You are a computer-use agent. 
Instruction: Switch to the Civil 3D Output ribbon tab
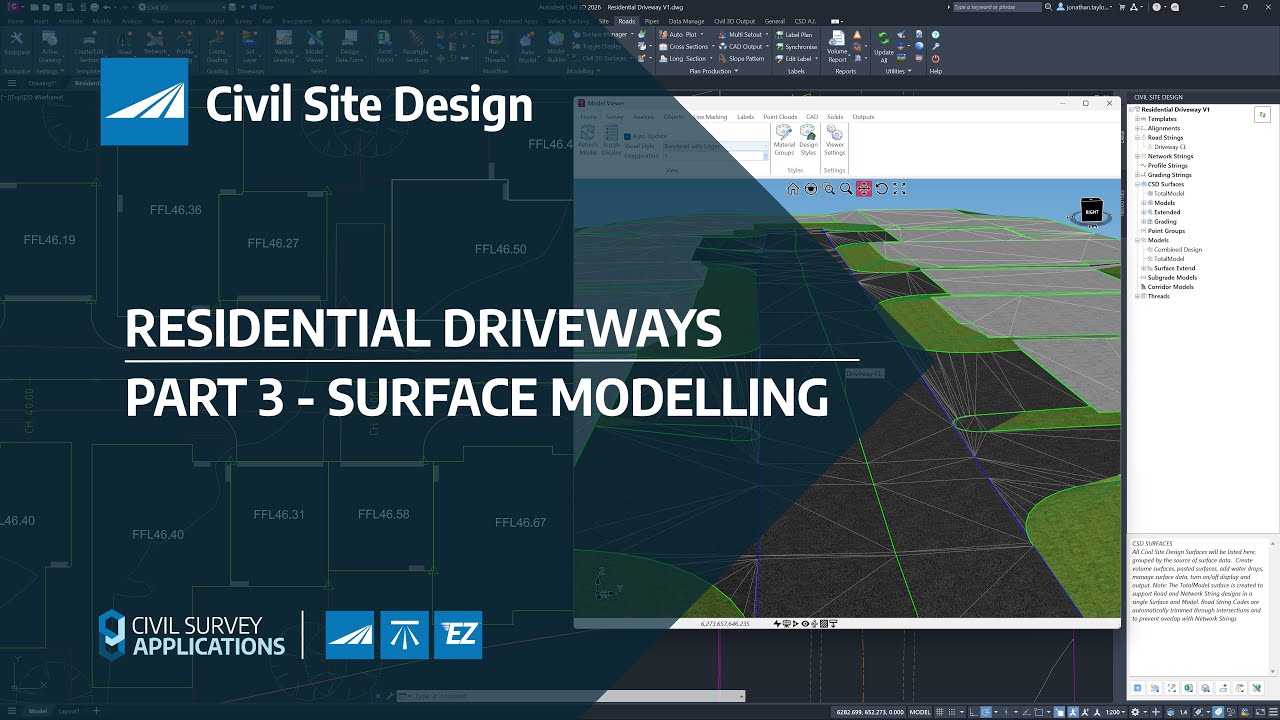[x=734, y=21]
